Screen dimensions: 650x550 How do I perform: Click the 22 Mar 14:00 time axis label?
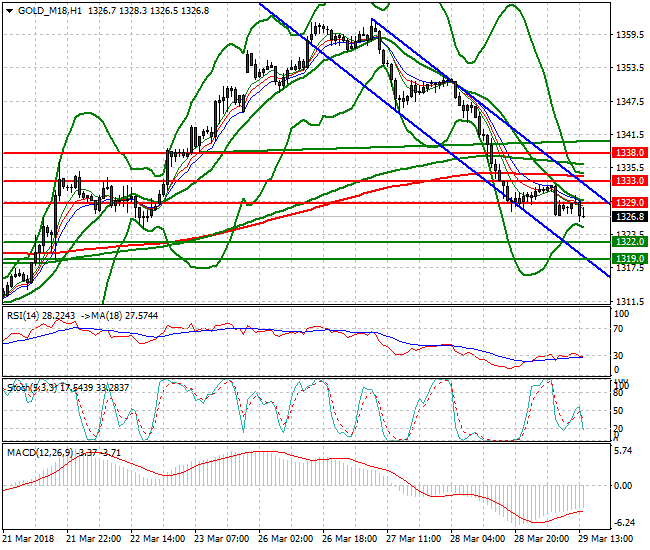[x=158, y=539]
